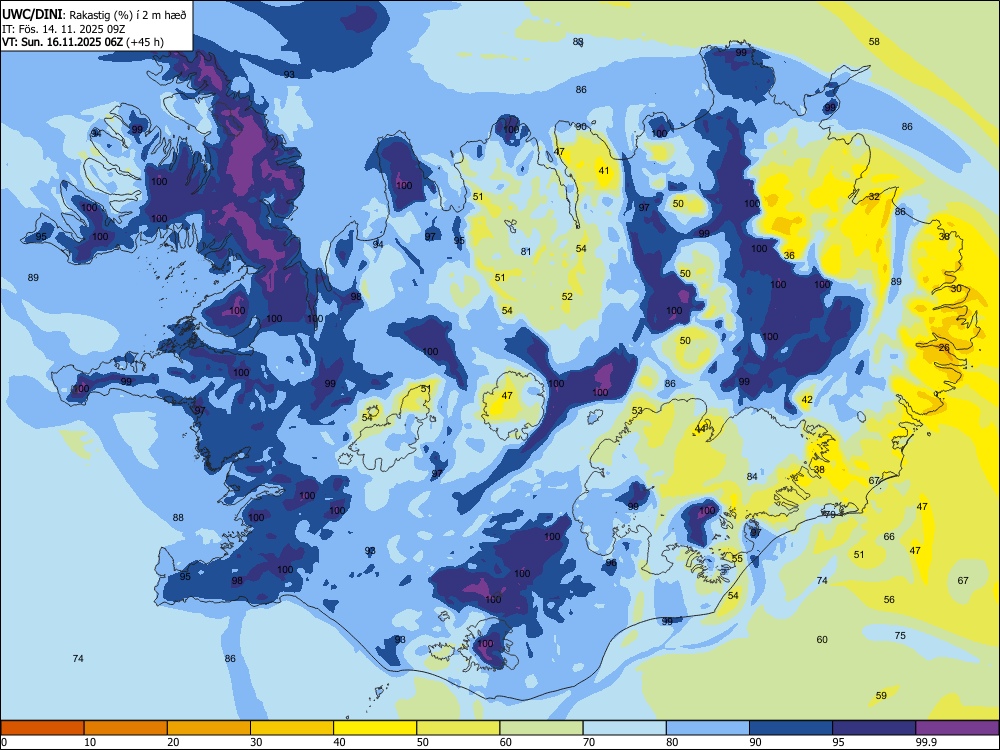The height and width of the screenshot is (750, 1000).
Task: Click the "99.9" legend tick label
Action: click(925, 742)
